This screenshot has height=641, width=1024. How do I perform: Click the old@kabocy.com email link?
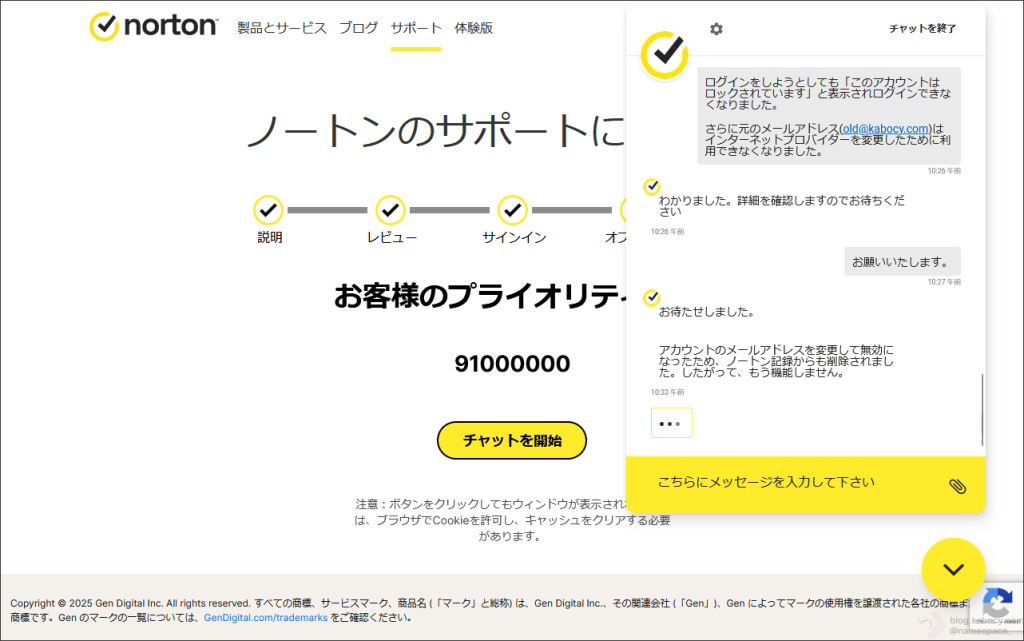click(885, 129)
